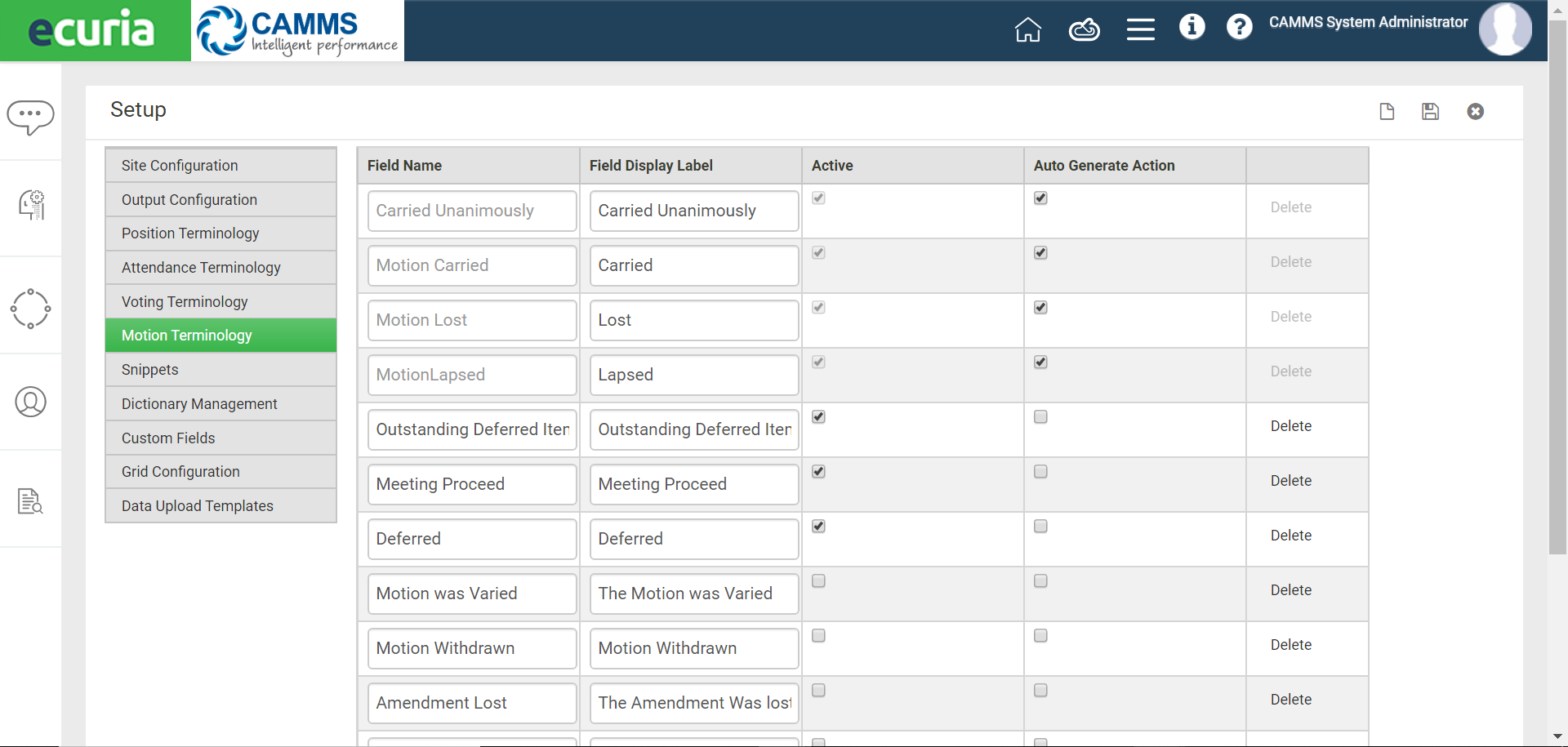The image size is (1568, 747).
Task: Enable Active for Motion Withdrawn
Action: [x=818, y=635]
